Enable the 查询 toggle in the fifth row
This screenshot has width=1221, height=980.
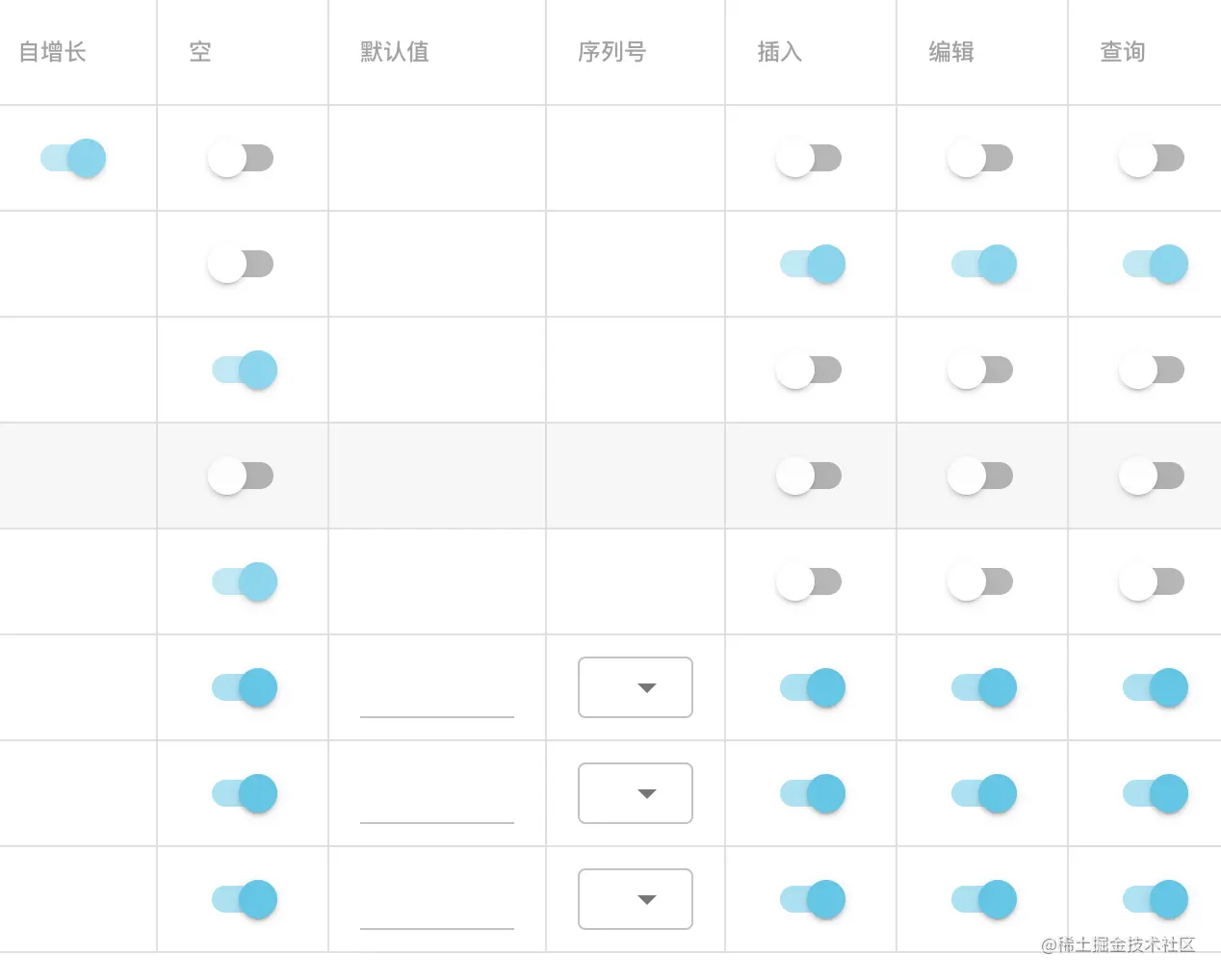tap(1152, 581)
